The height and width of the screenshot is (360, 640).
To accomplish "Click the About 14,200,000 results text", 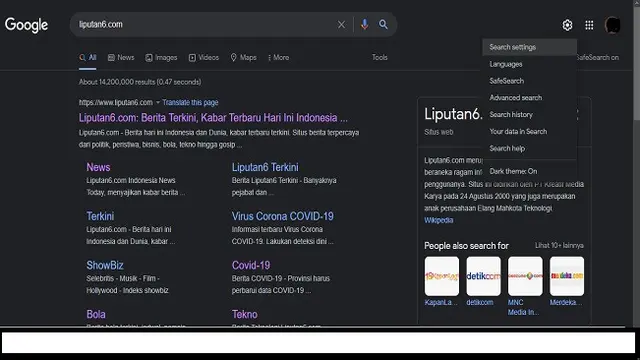I will (140, 82).
